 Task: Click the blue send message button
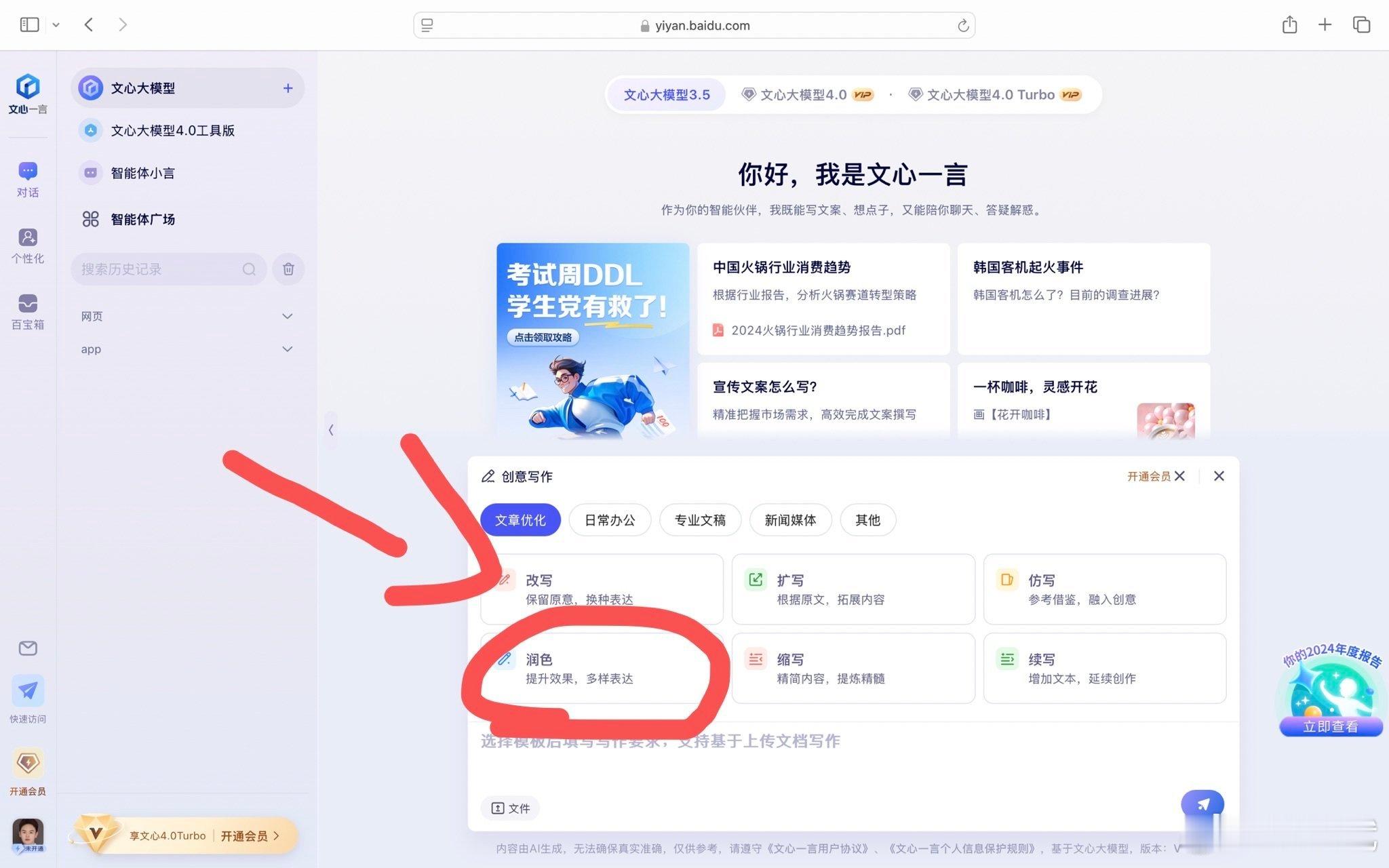click(1202, 805)
